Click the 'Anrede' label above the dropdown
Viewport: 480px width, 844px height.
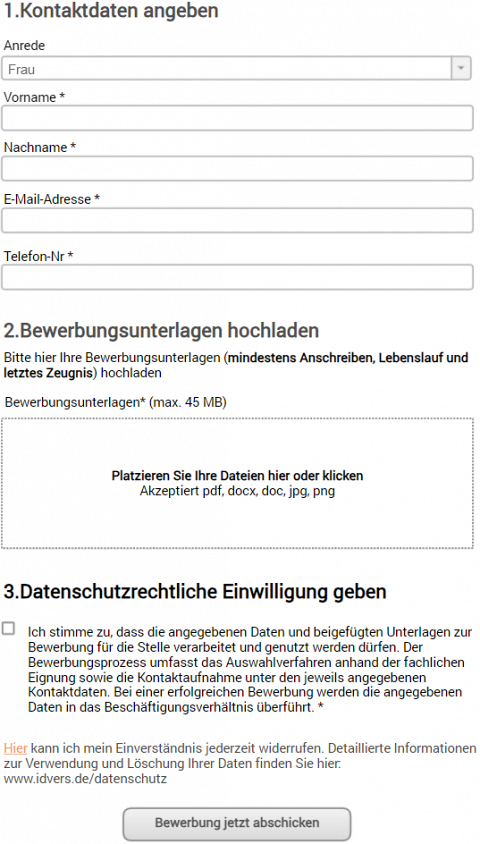24,46
